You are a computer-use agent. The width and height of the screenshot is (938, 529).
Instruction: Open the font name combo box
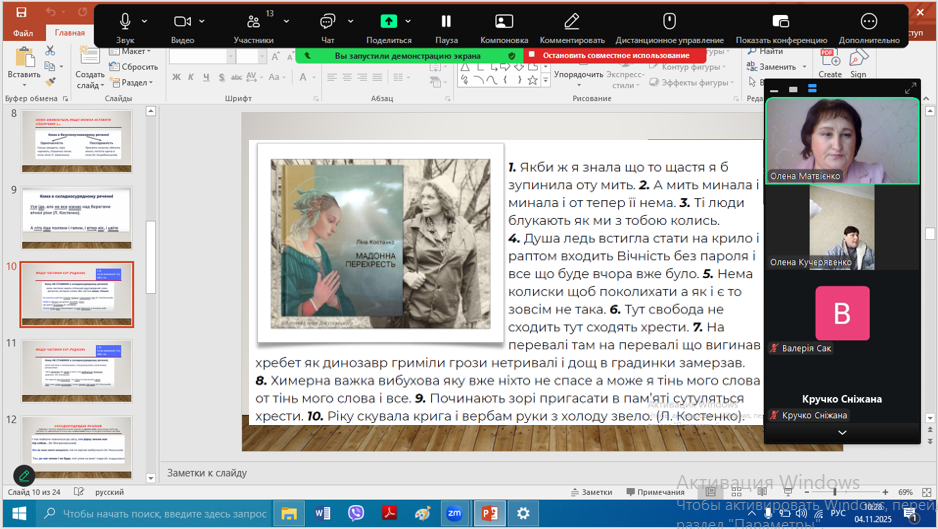coord(202,56)
